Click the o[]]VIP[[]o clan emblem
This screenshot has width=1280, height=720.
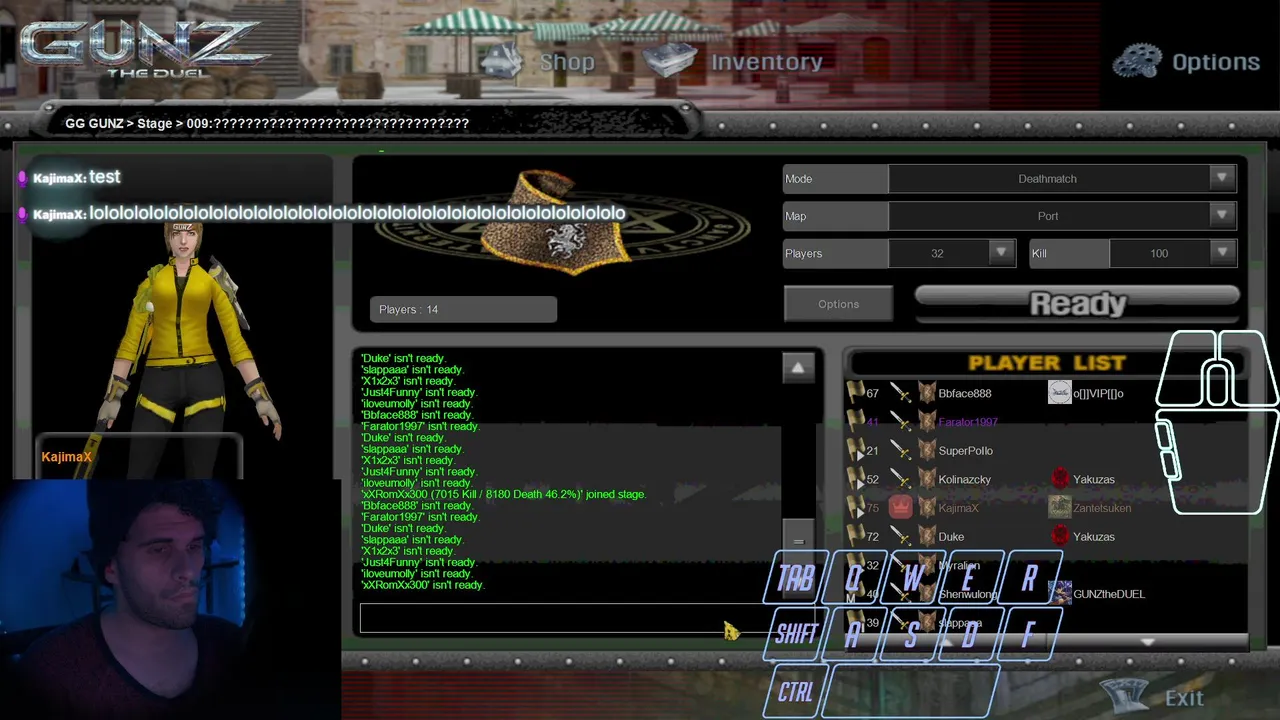click(x=1060, y=393)
